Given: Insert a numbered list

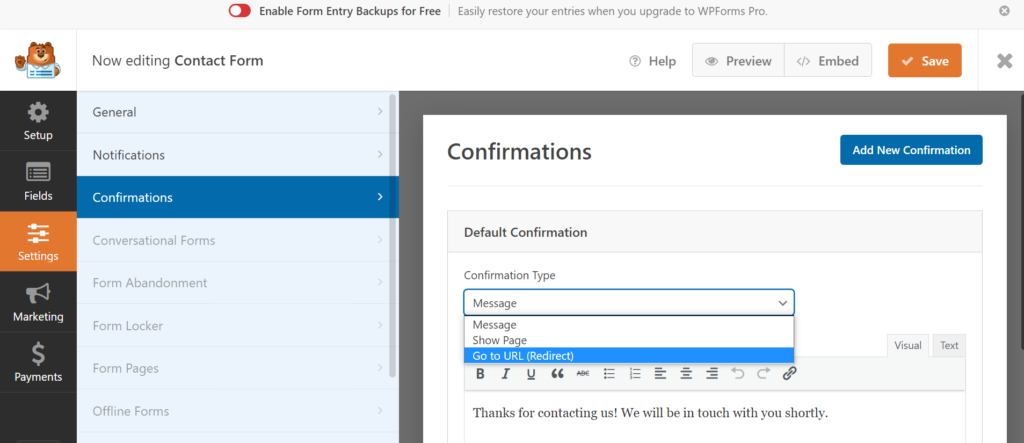Looking at the screenshot, I should pos(634,374).
